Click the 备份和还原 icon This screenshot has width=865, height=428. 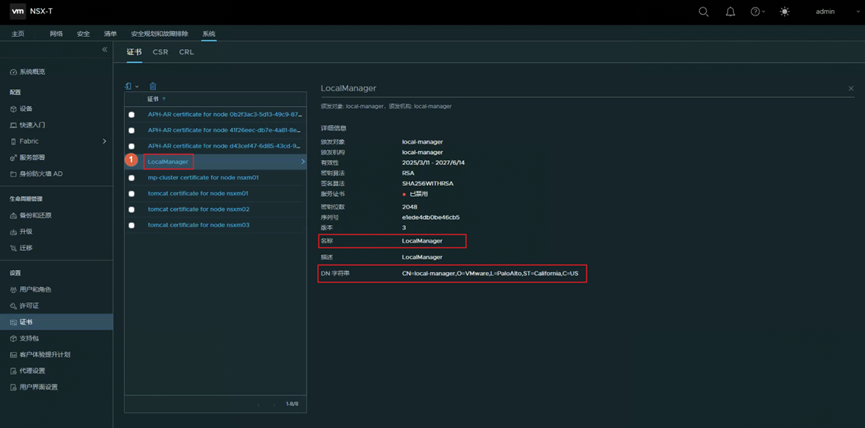(x=14, y=215)
